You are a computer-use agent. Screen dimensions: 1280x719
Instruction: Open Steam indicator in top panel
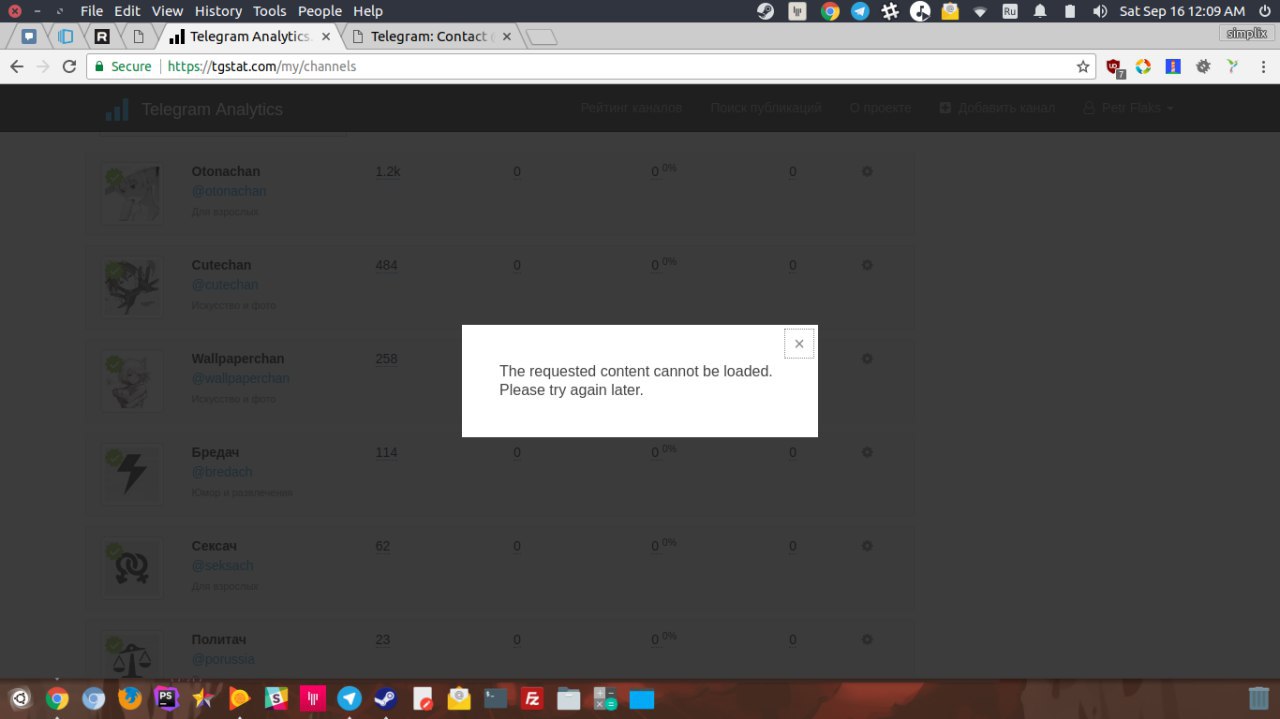(x=765, y=11)
